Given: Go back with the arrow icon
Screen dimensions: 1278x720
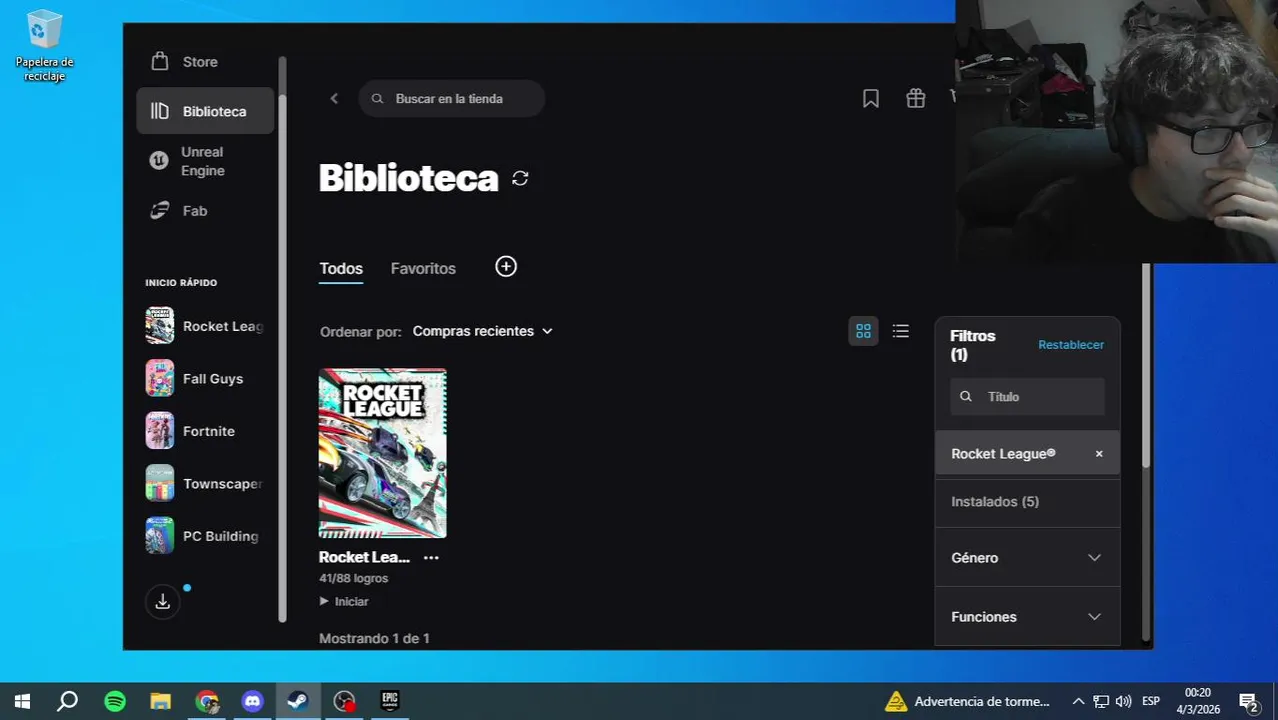Looking at the screenshot, I should 334,98.
